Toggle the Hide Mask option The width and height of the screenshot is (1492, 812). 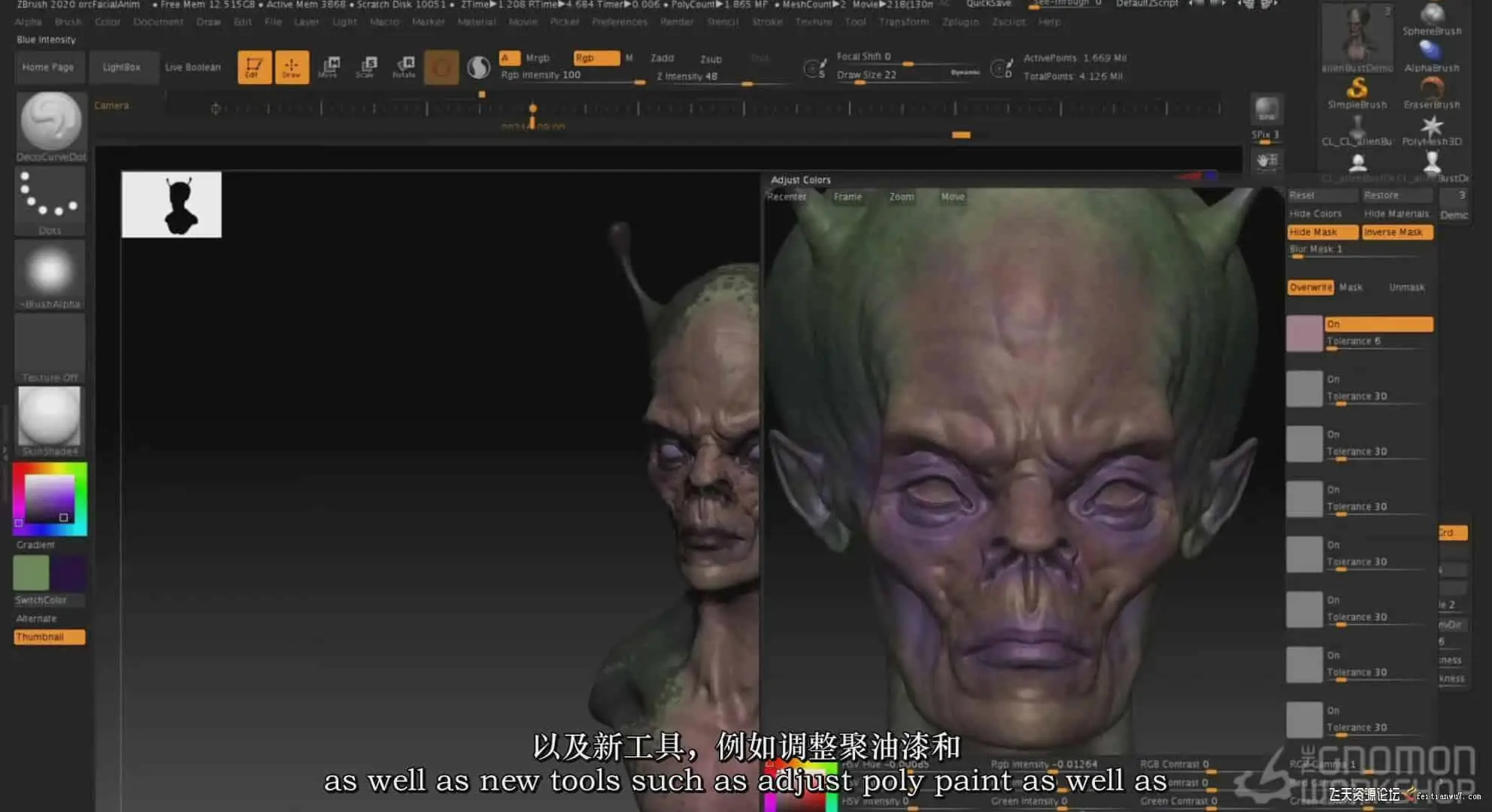tap(1322, 232)
